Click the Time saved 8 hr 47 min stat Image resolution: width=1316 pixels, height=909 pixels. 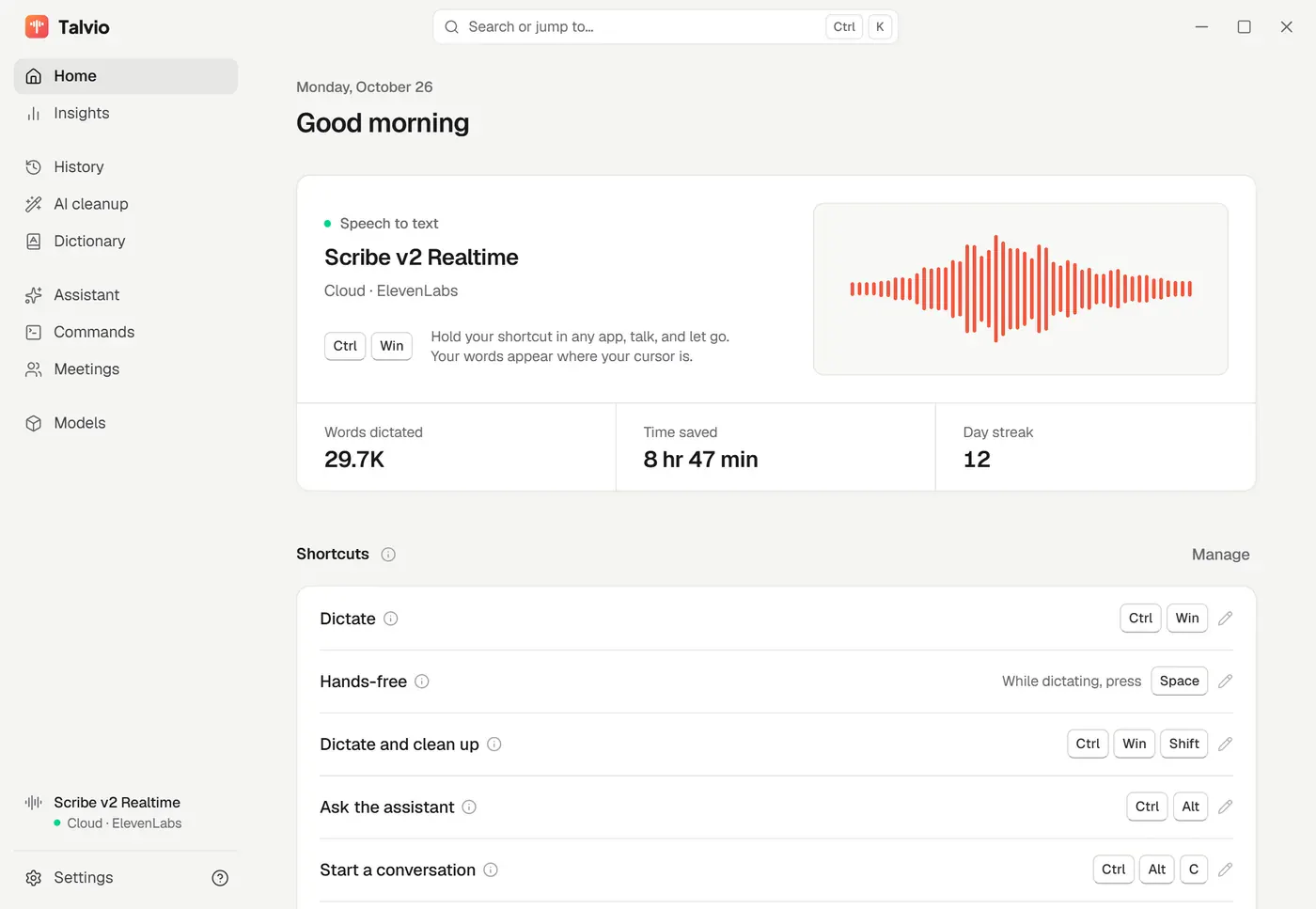click(775, 447)
